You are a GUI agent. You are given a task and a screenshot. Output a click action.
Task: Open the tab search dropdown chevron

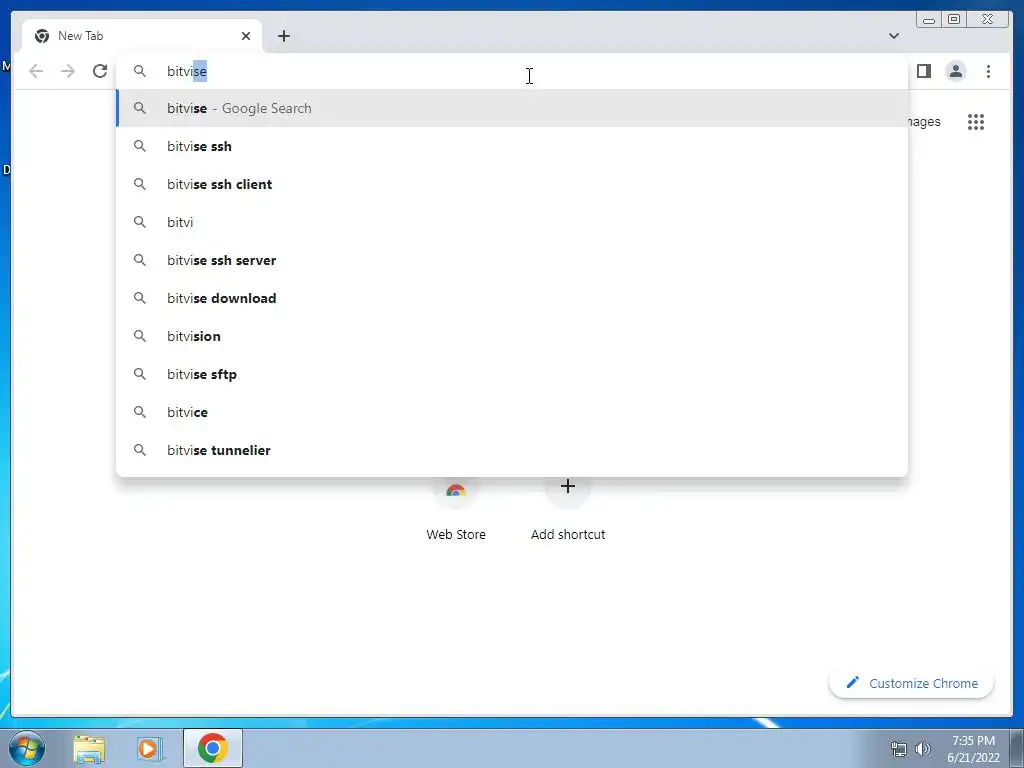(893, 36)
